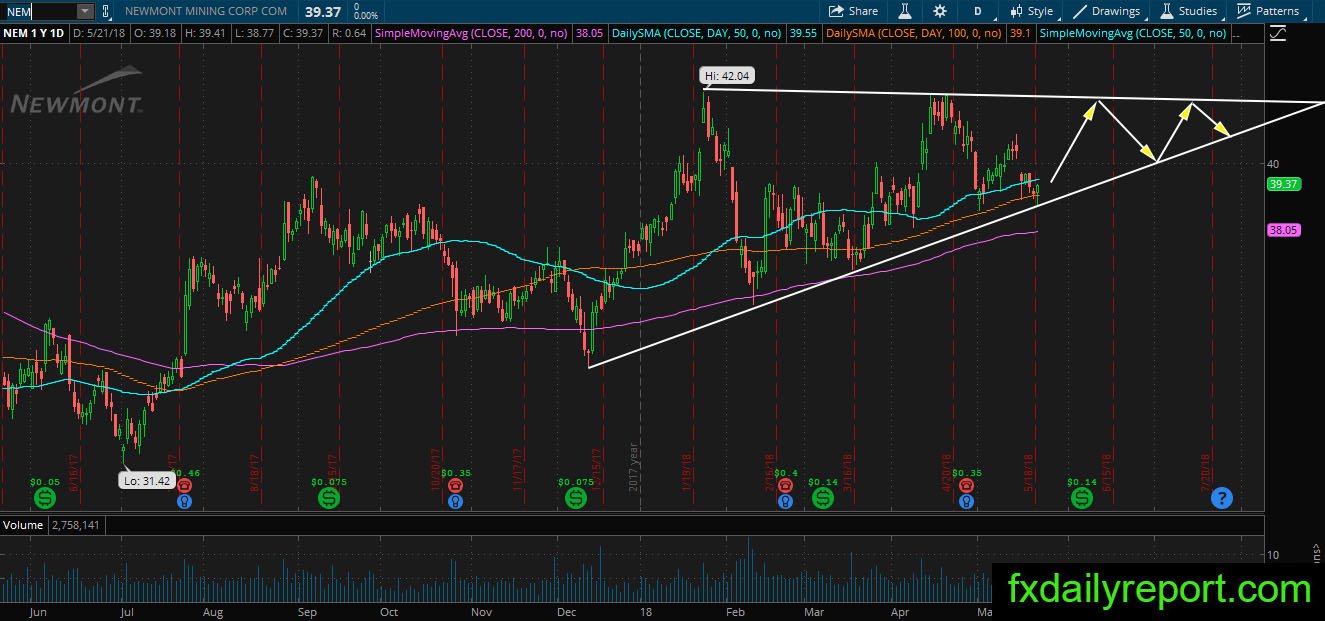Click the blue question mark event icon
This screenshot has width=1325, height=621.
coord(1221,497)
